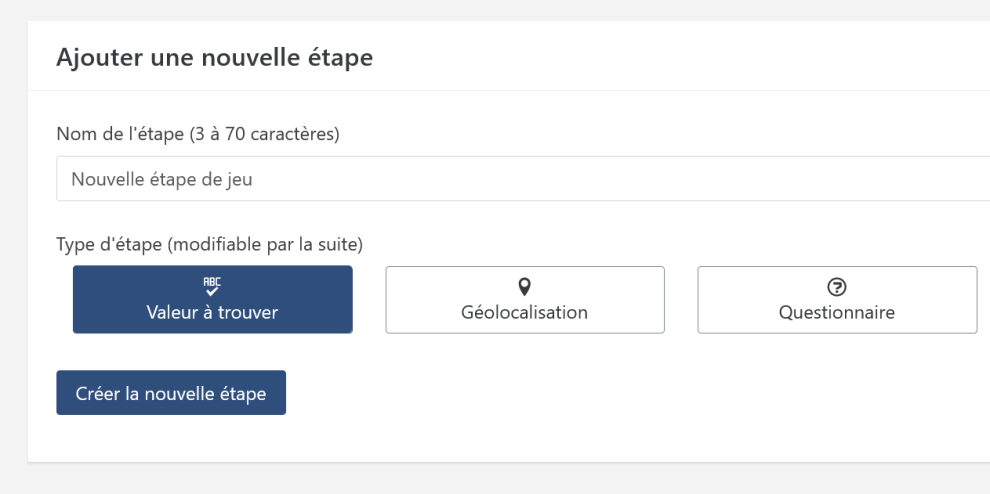Click the question mark icon for Questionnaire
Screen dimensions: 990x494
pos(836,287)
